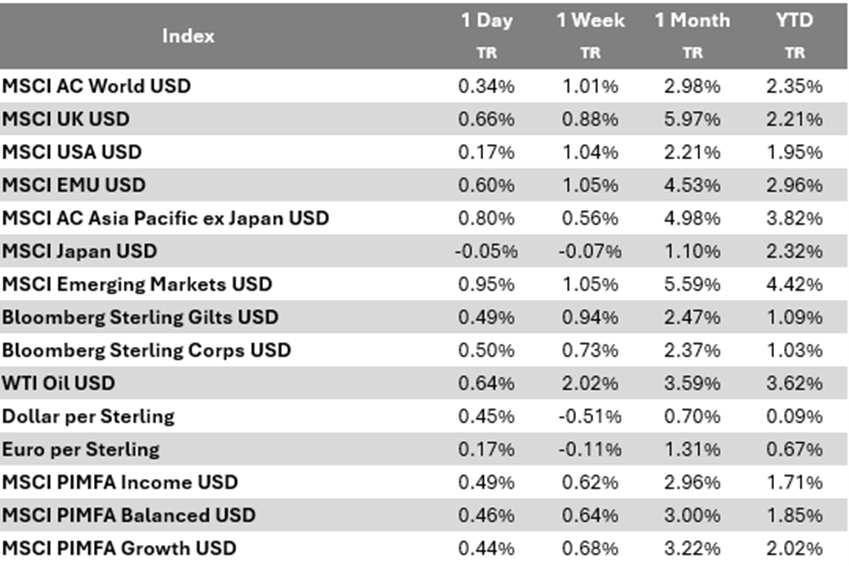Click the Euro per Sterling row label
The width and height of the screenshot is (849, 566).
[81, 449]
